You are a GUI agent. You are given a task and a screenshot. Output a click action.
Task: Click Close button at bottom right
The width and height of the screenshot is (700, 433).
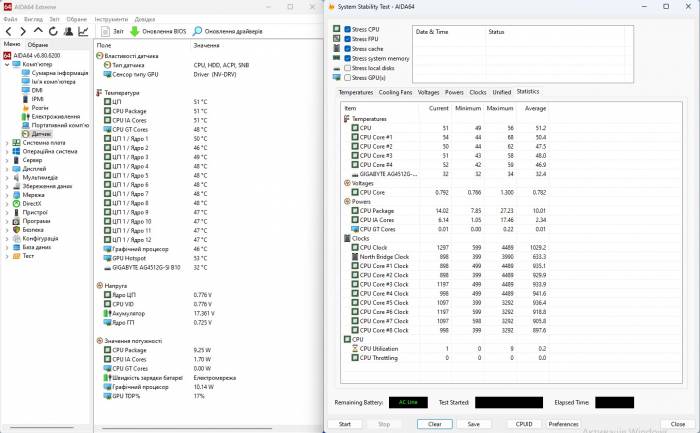click(678, 424)
